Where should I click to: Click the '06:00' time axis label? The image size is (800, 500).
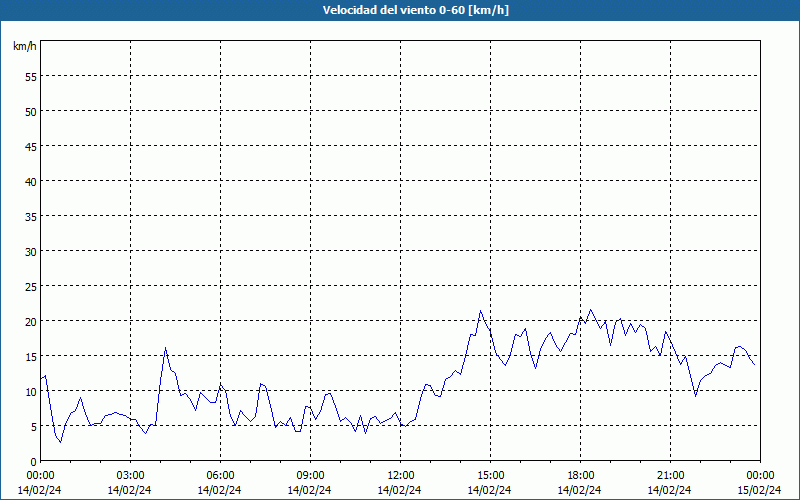[220, 476]
